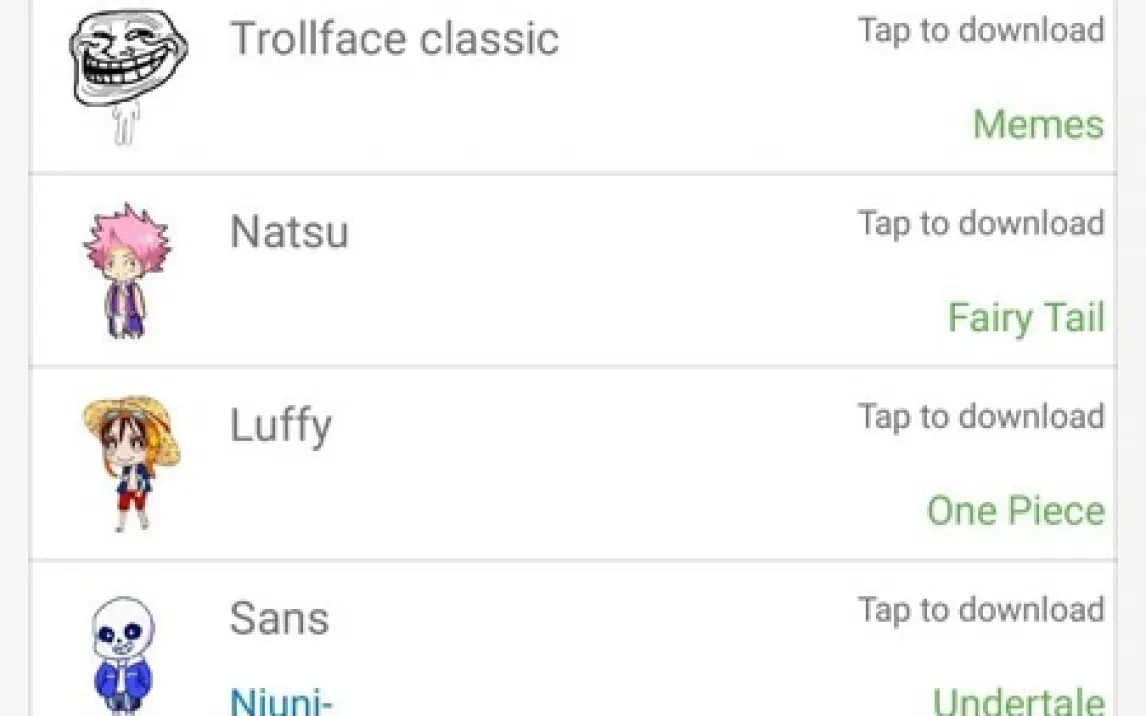The image size is (1146, 716).
Task: Open the Memes category tag
Action: 1038,125
